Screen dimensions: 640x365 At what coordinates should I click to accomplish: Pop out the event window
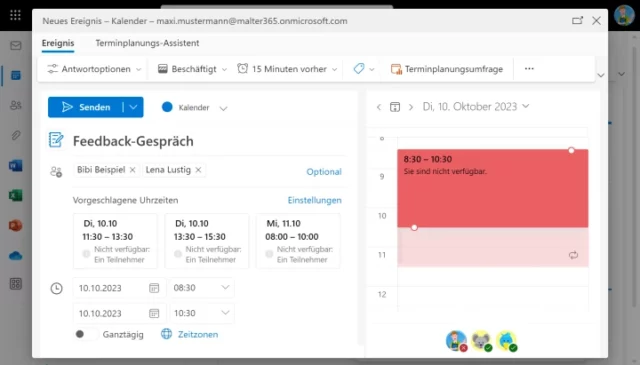click(577, 20)
